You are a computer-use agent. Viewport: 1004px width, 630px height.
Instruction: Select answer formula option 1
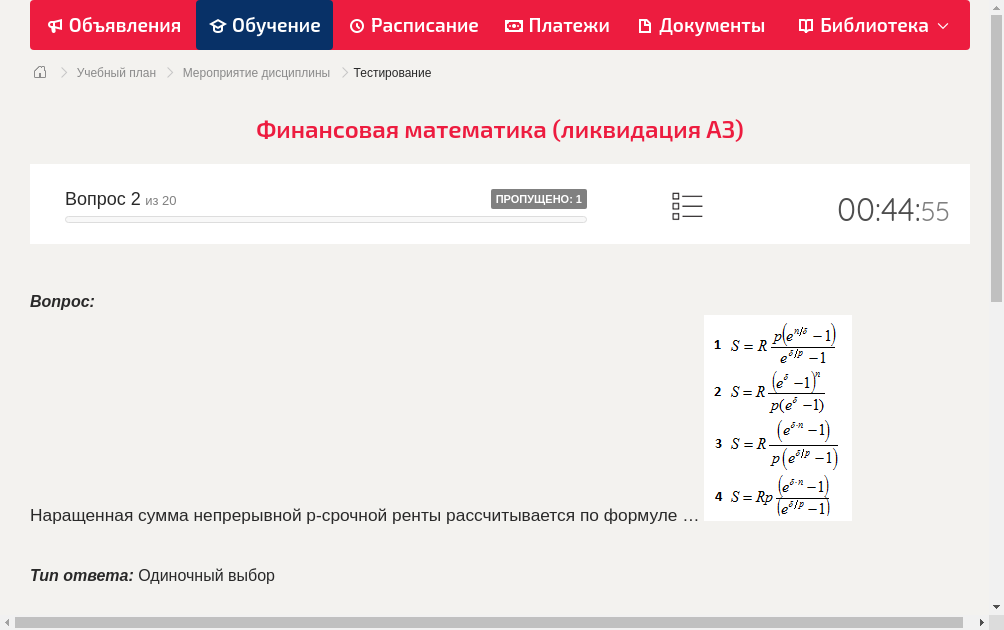(x=780, y=344)
